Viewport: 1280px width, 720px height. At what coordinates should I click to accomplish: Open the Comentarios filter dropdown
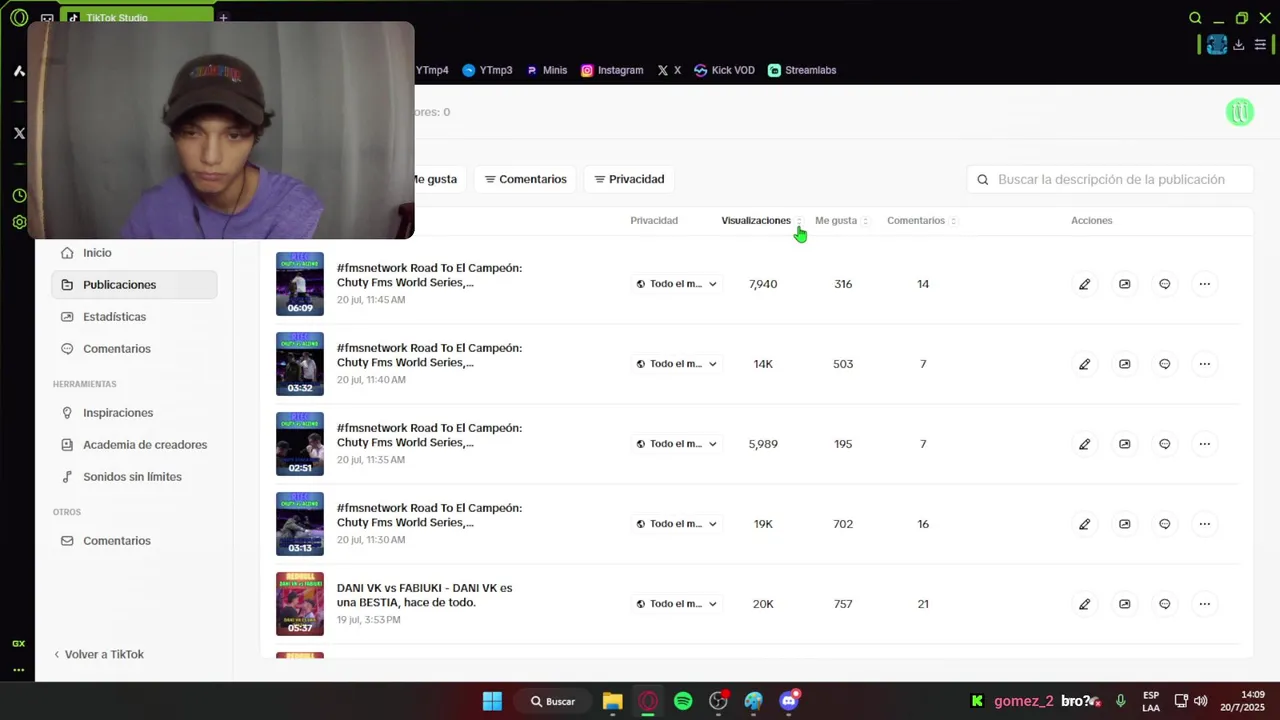[526, 179]
